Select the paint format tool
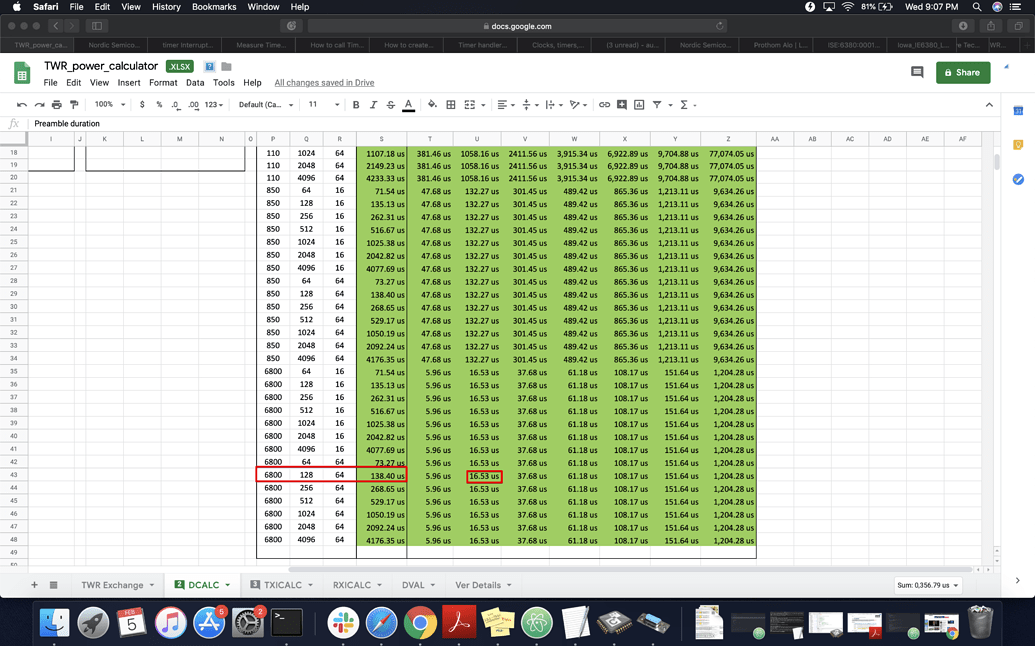The image size is (1035, 646). click(75, 104)
